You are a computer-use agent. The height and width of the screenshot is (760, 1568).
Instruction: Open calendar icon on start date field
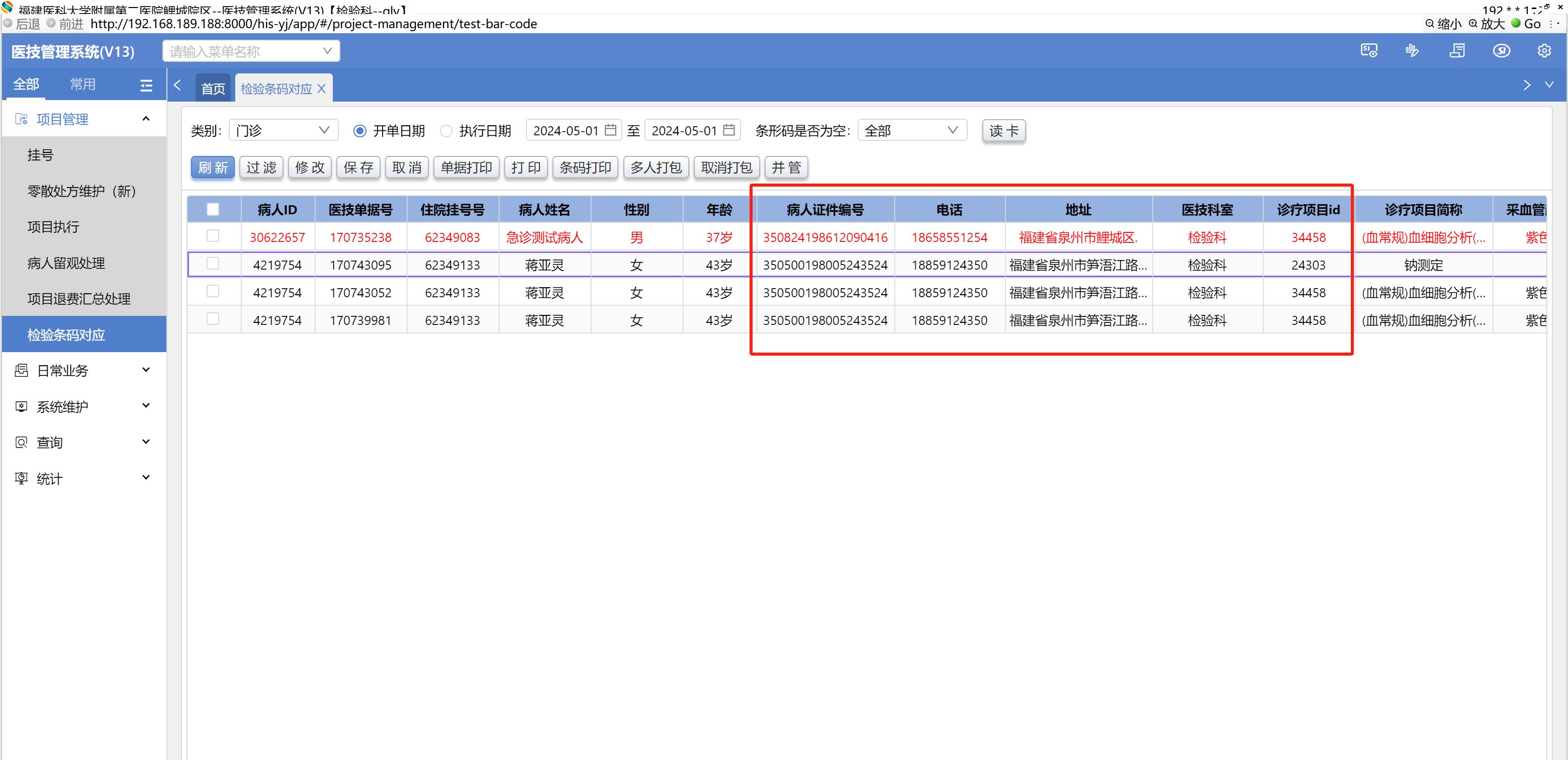[x=610, y=130]
